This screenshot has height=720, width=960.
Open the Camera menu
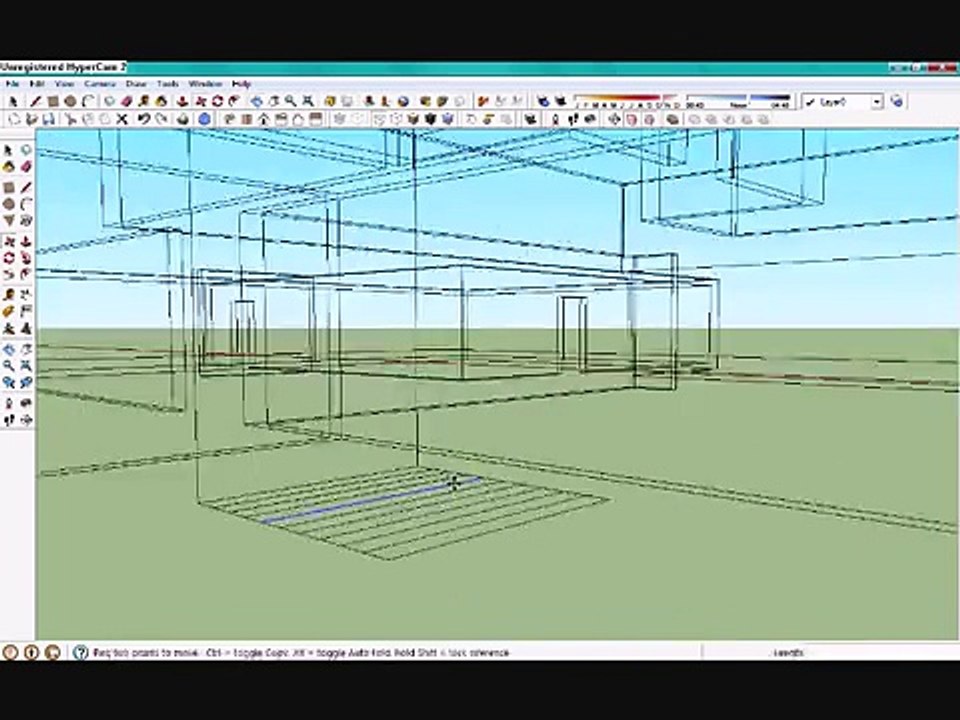tap(100, 83)
